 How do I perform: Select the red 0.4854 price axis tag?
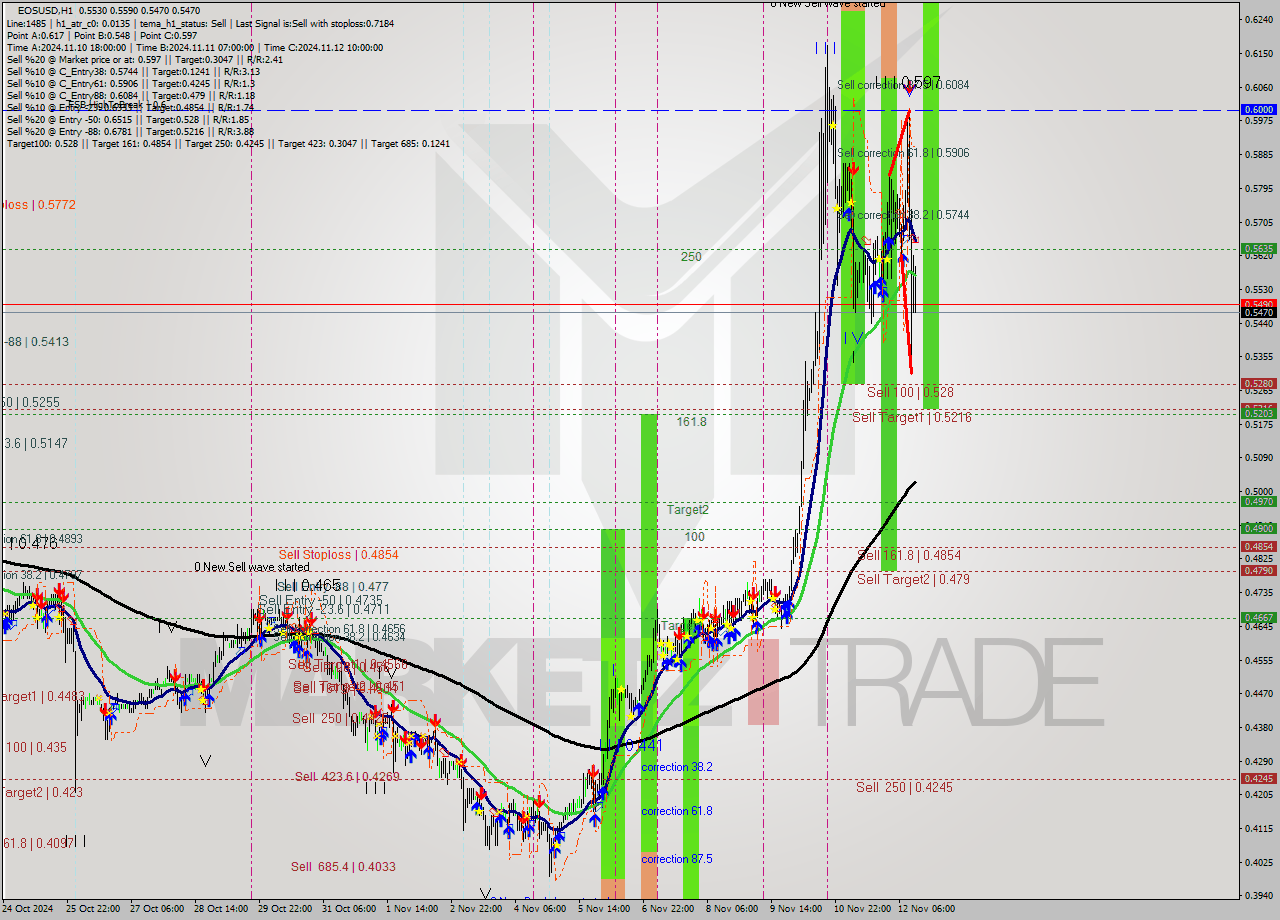click(1258, 547)
